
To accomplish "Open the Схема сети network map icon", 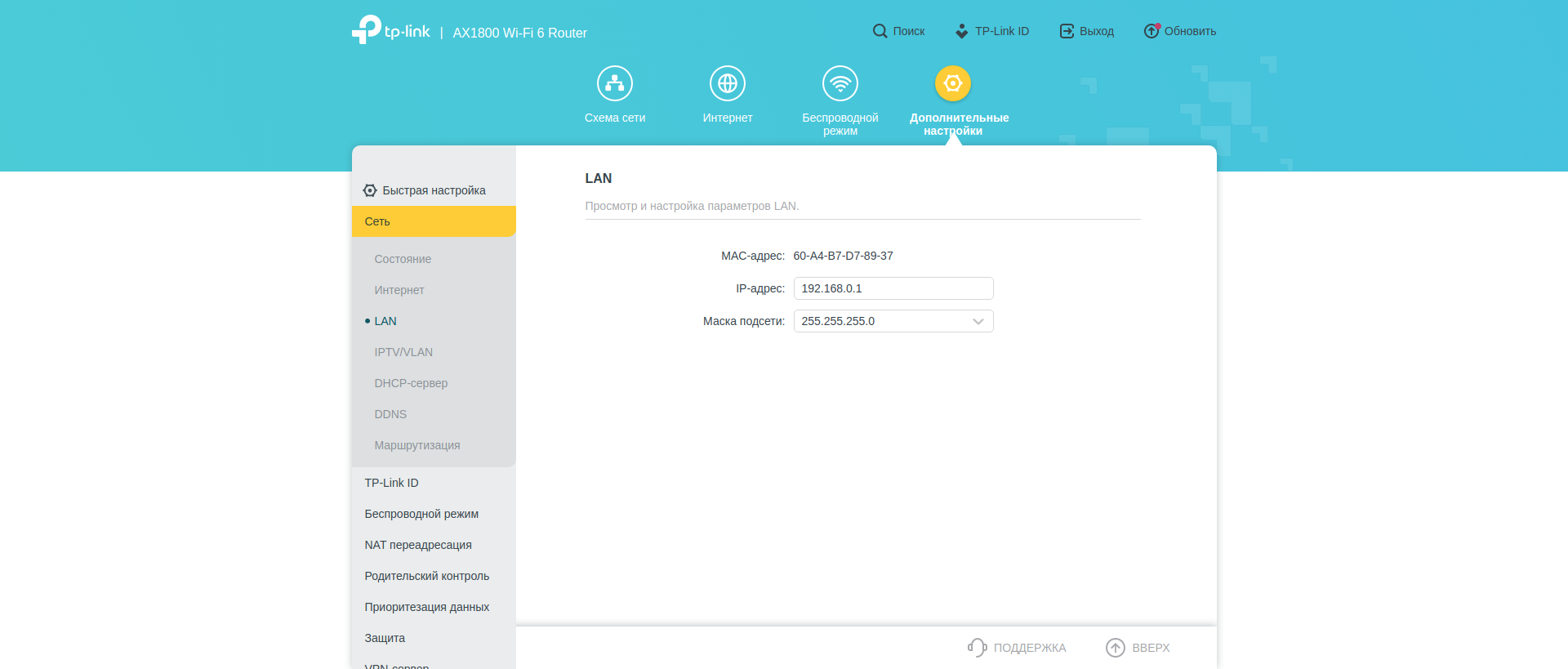I will click(614, 83).
